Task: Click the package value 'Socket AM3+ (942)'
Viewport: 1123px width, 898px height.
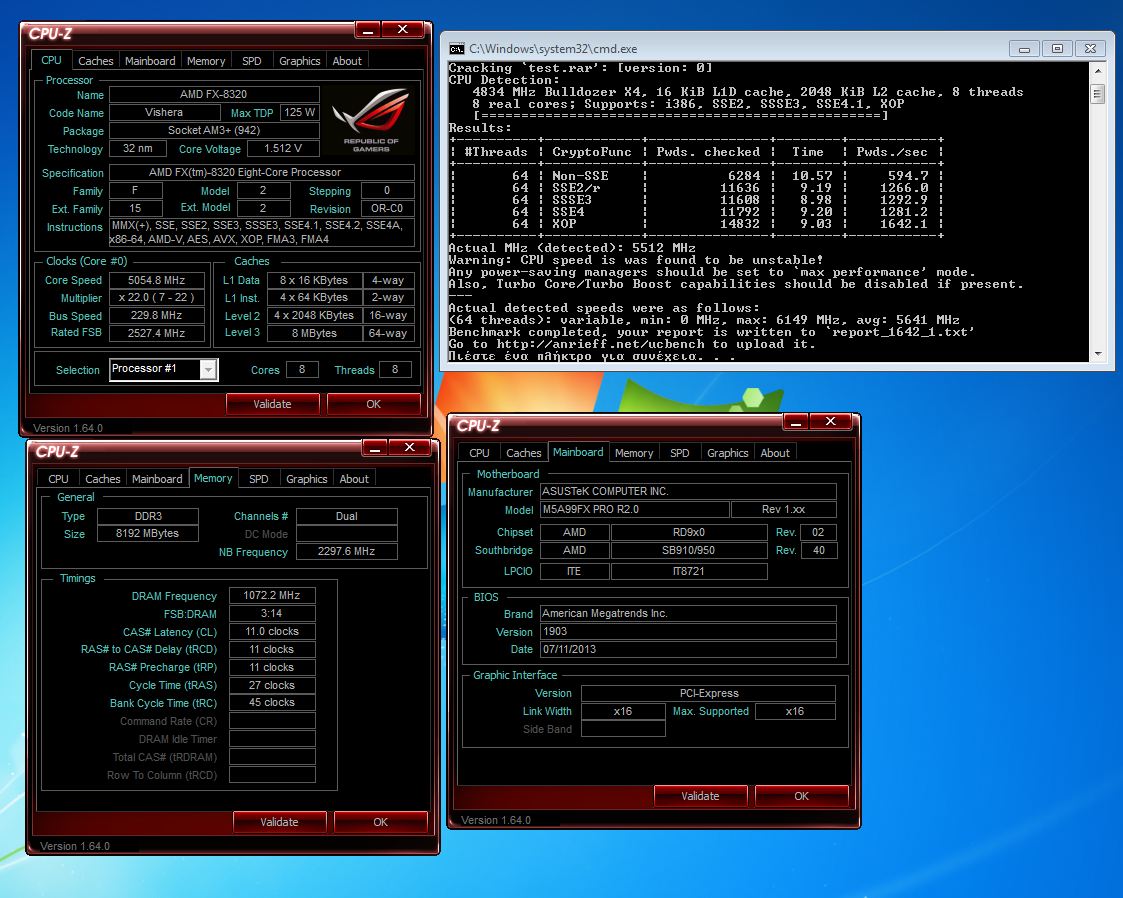Action: pyautogui.click(x=213, y=130)
